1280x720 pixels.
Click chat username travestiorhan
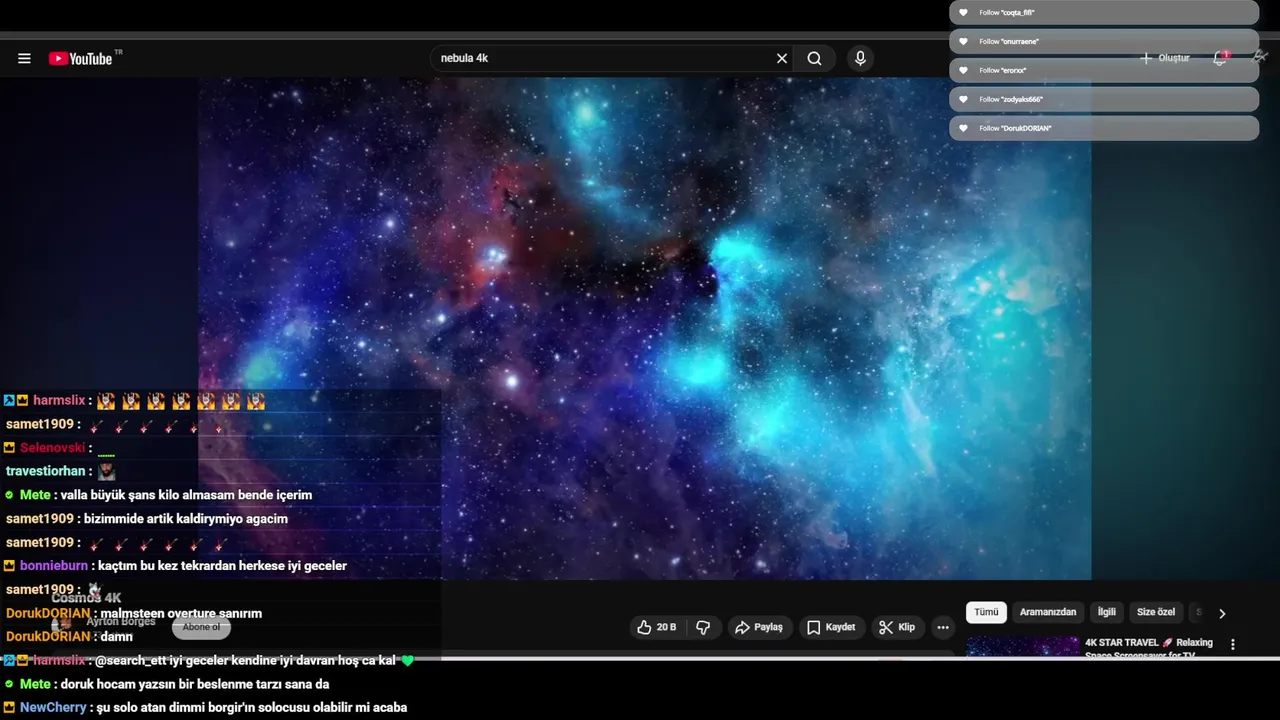coord(46,471)
